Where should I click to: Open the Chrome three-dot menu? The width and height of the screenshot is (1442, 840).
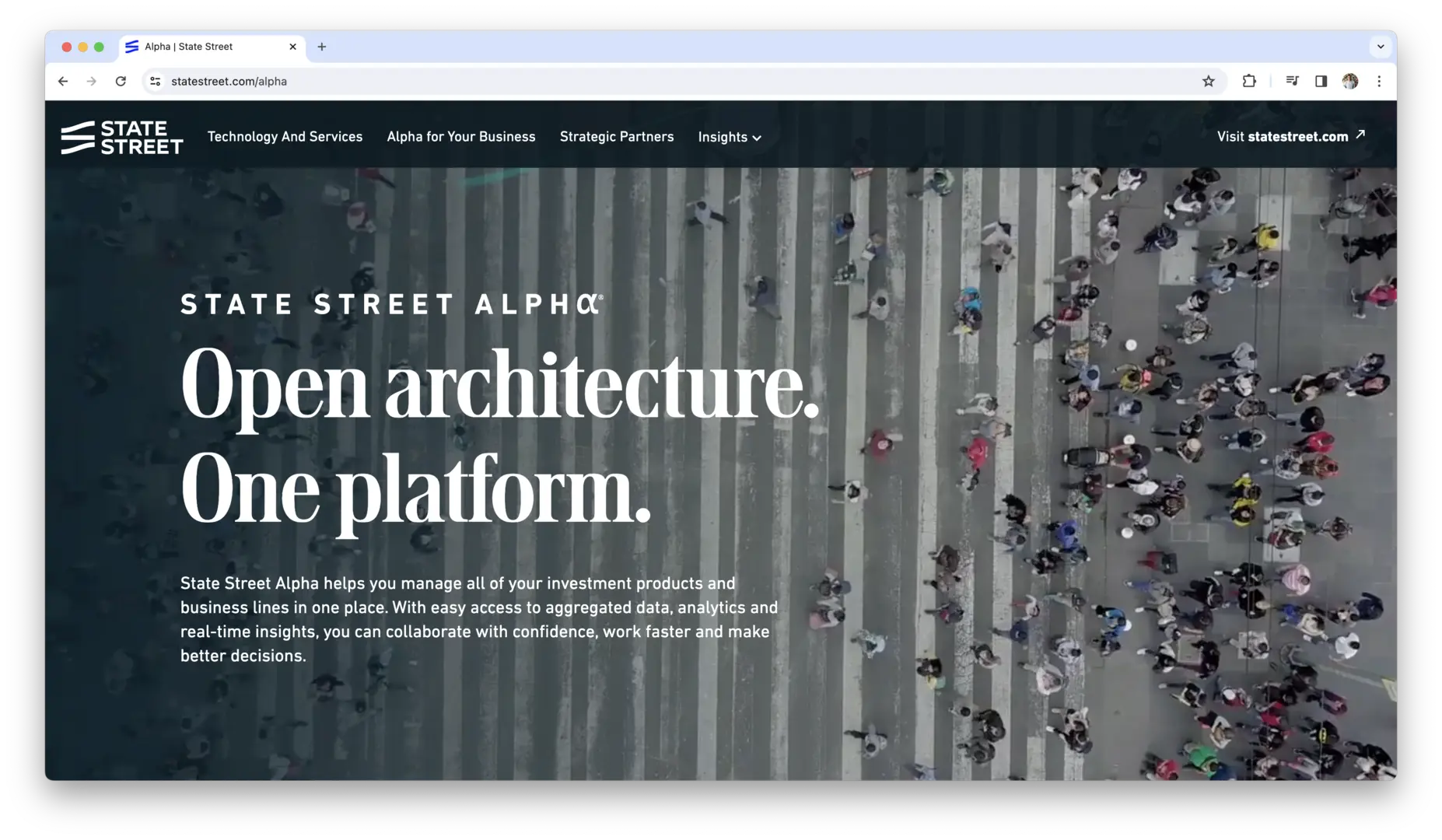1379,81
